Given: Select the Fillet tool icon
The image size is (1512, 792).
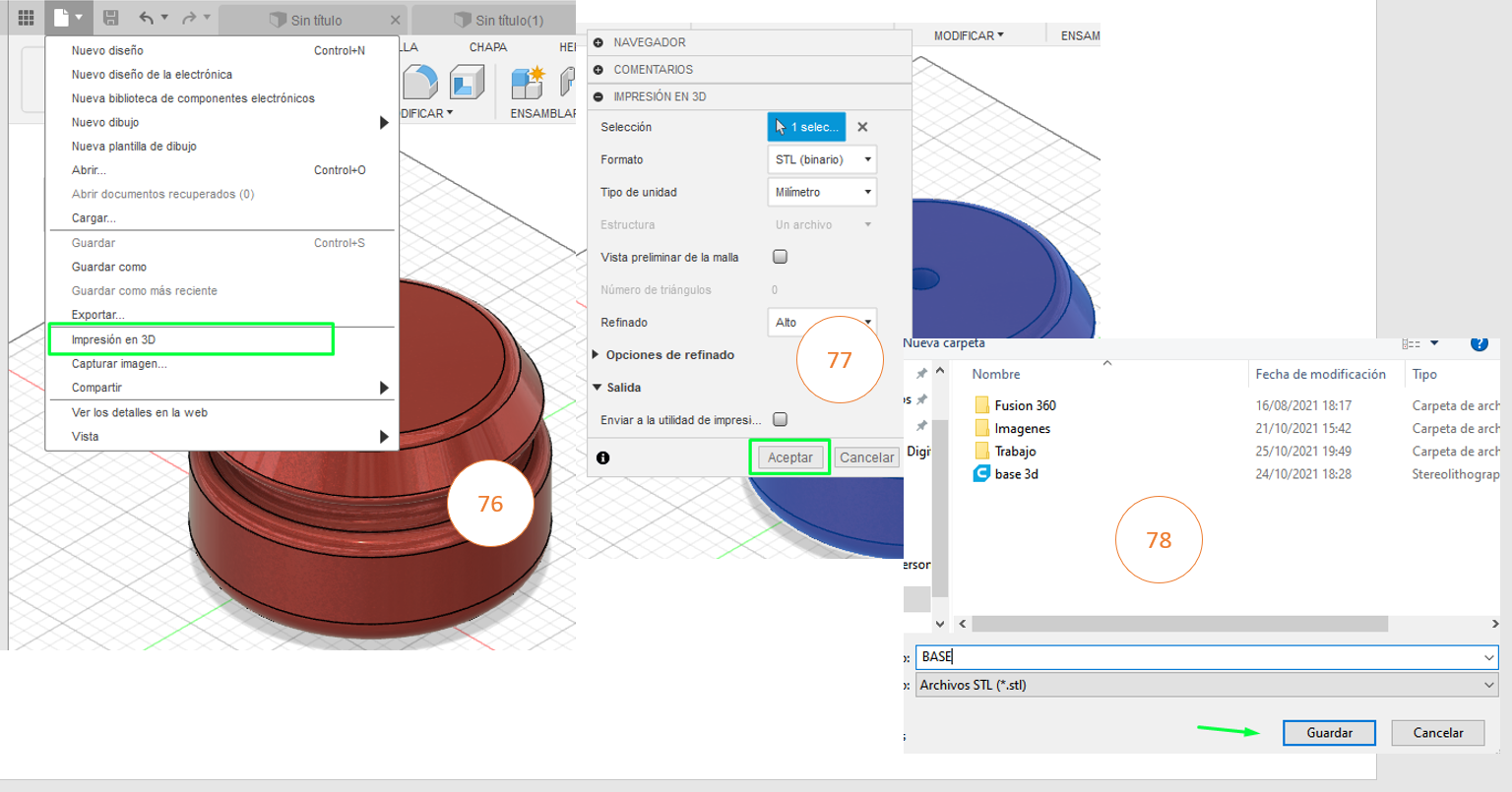Looking at the screenshot, I should pos(420,83).
